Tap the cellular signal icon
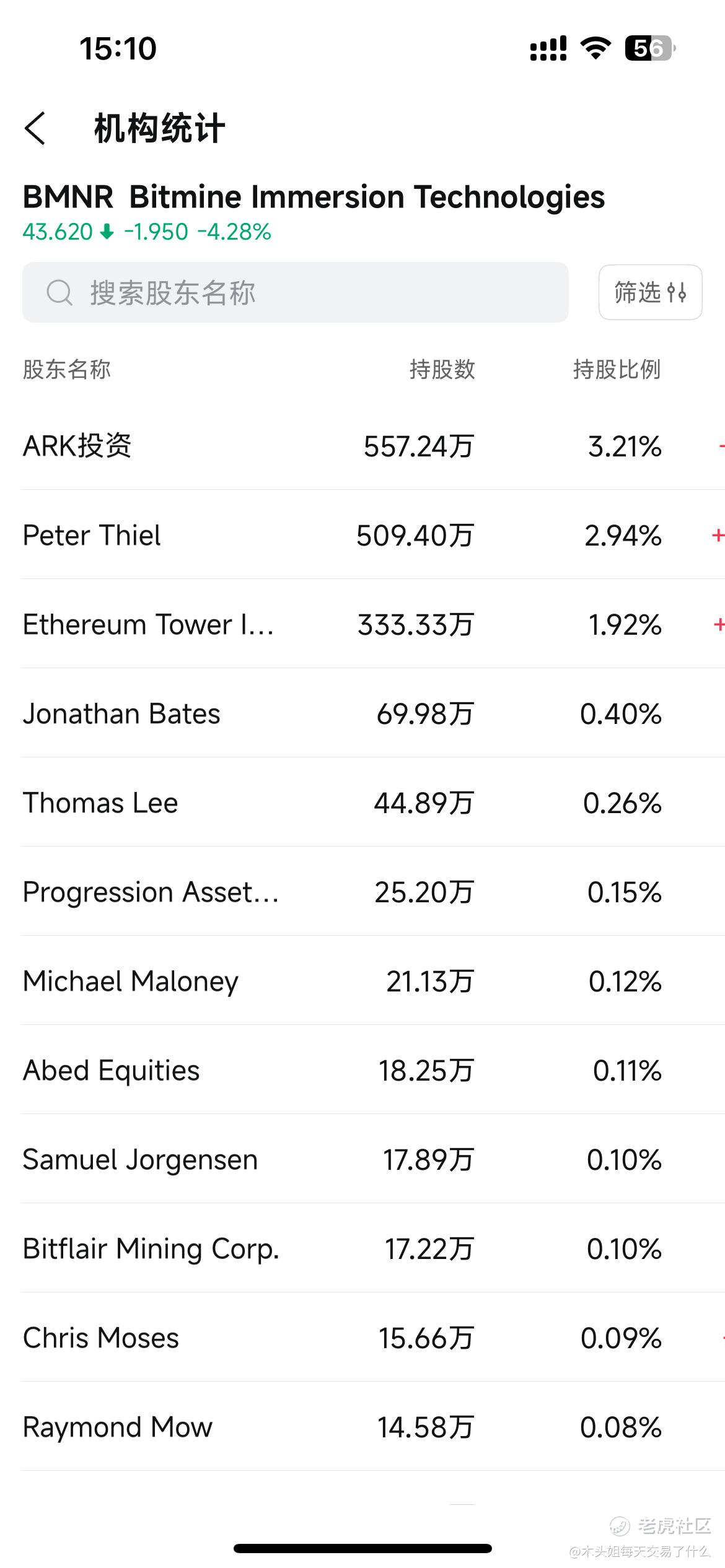This screenshot has width=725, height=1568. click(x=548, y=48)
